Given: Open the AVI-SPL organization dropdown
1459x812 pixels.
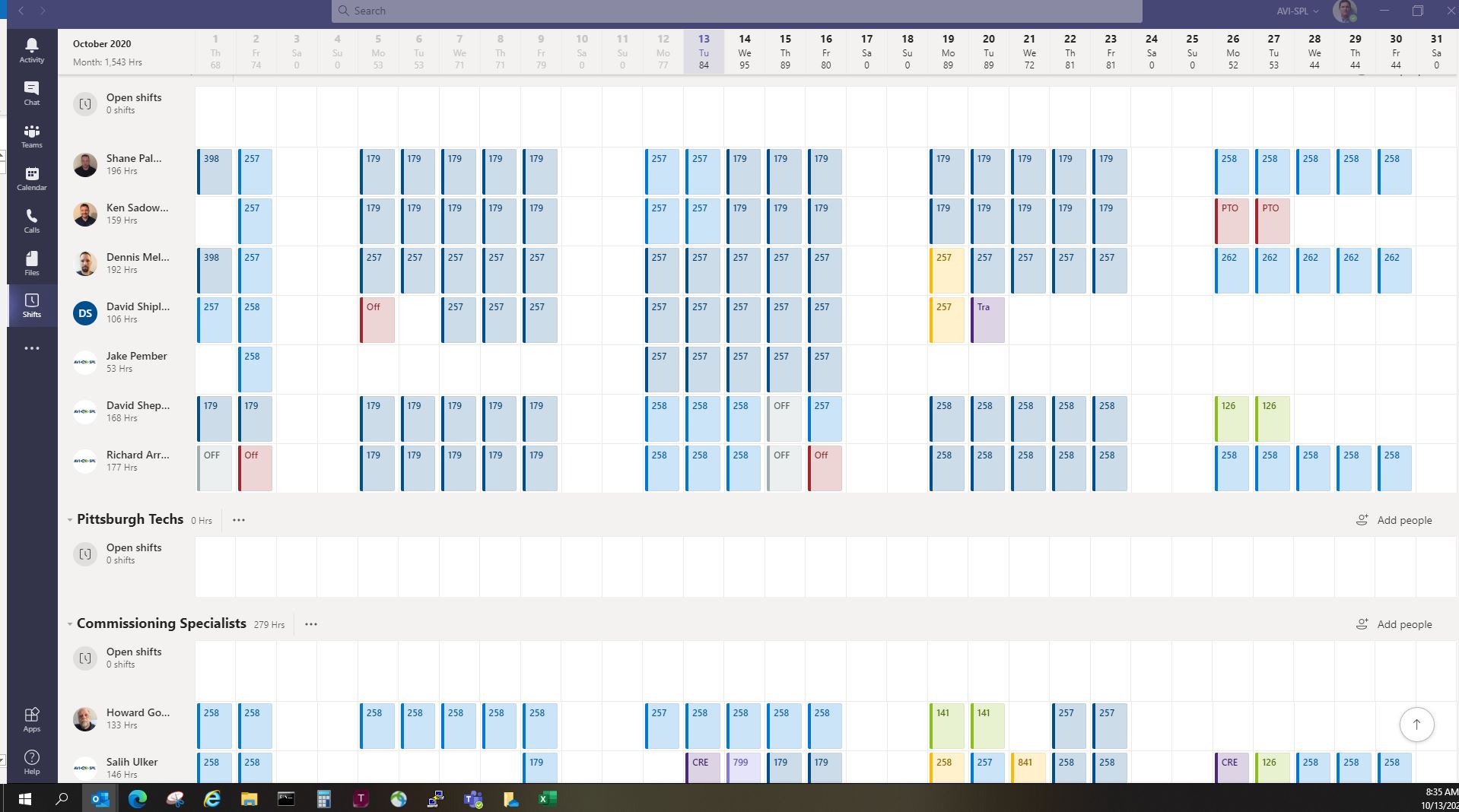Looking at the screenshot, I should (1298, 11).
